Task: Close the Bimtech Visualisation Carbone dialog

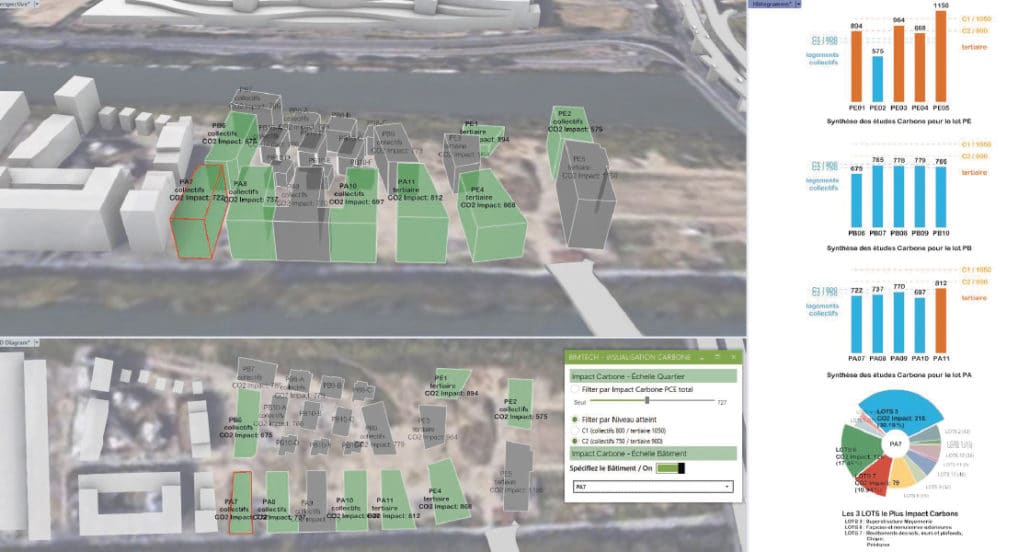Action: point(734,357)
